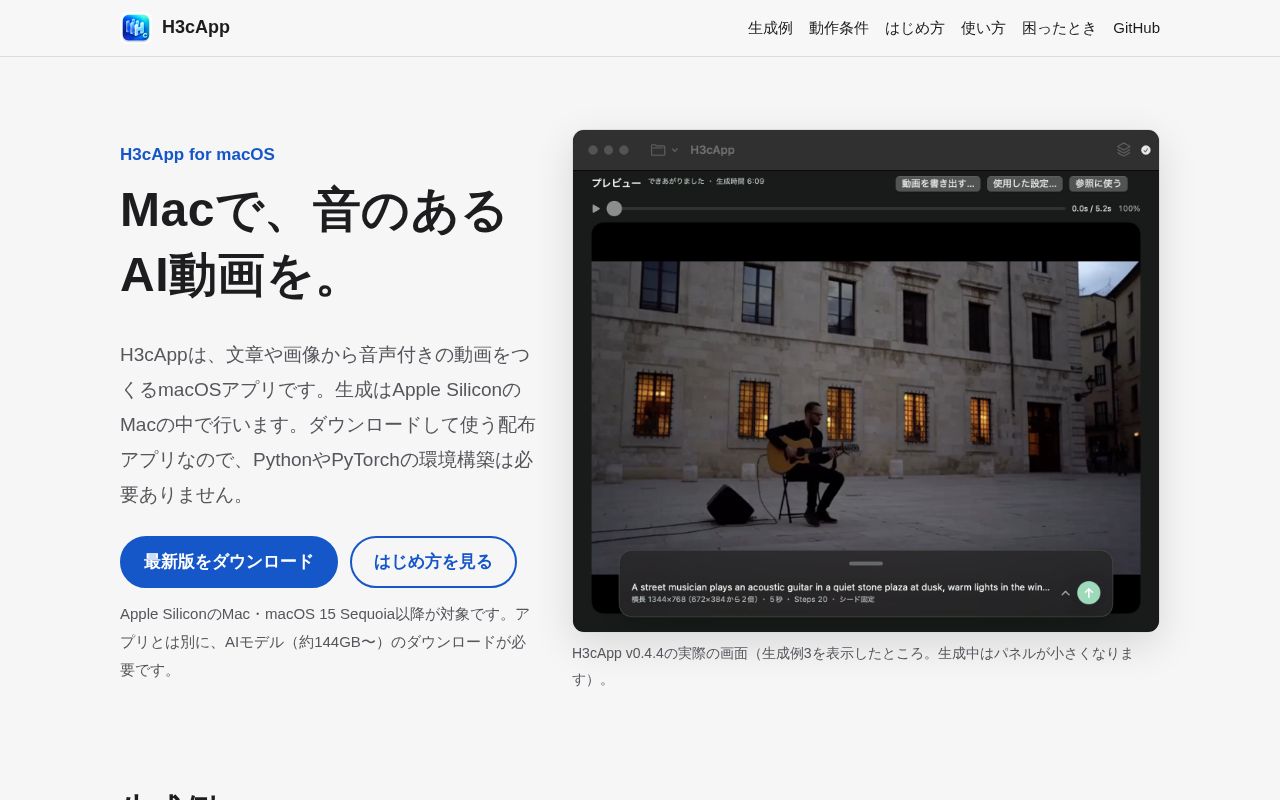
Task: Open the 使い方 nav item
Action: click(x=983, y=28)
